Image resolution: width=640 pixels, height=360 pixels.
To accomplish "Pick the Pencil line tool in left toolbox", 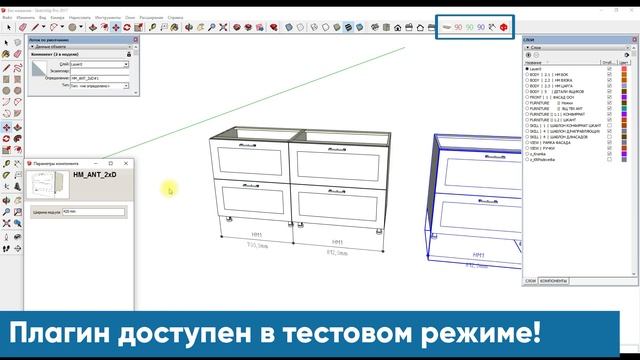I will (6, 67).
